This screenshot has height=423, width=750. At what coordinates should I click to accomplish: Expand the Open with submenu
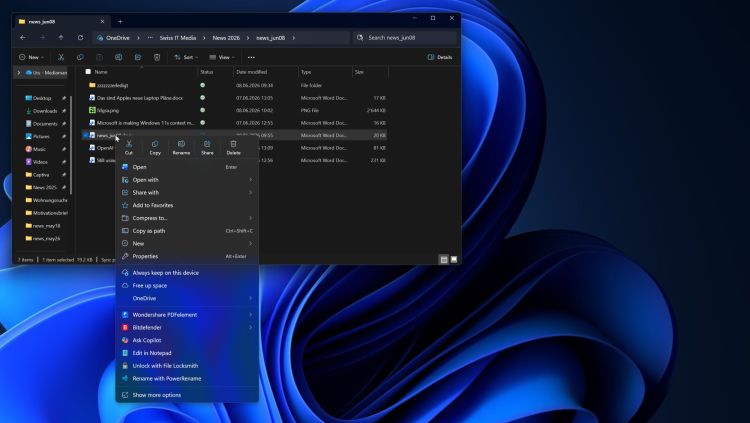187,180
